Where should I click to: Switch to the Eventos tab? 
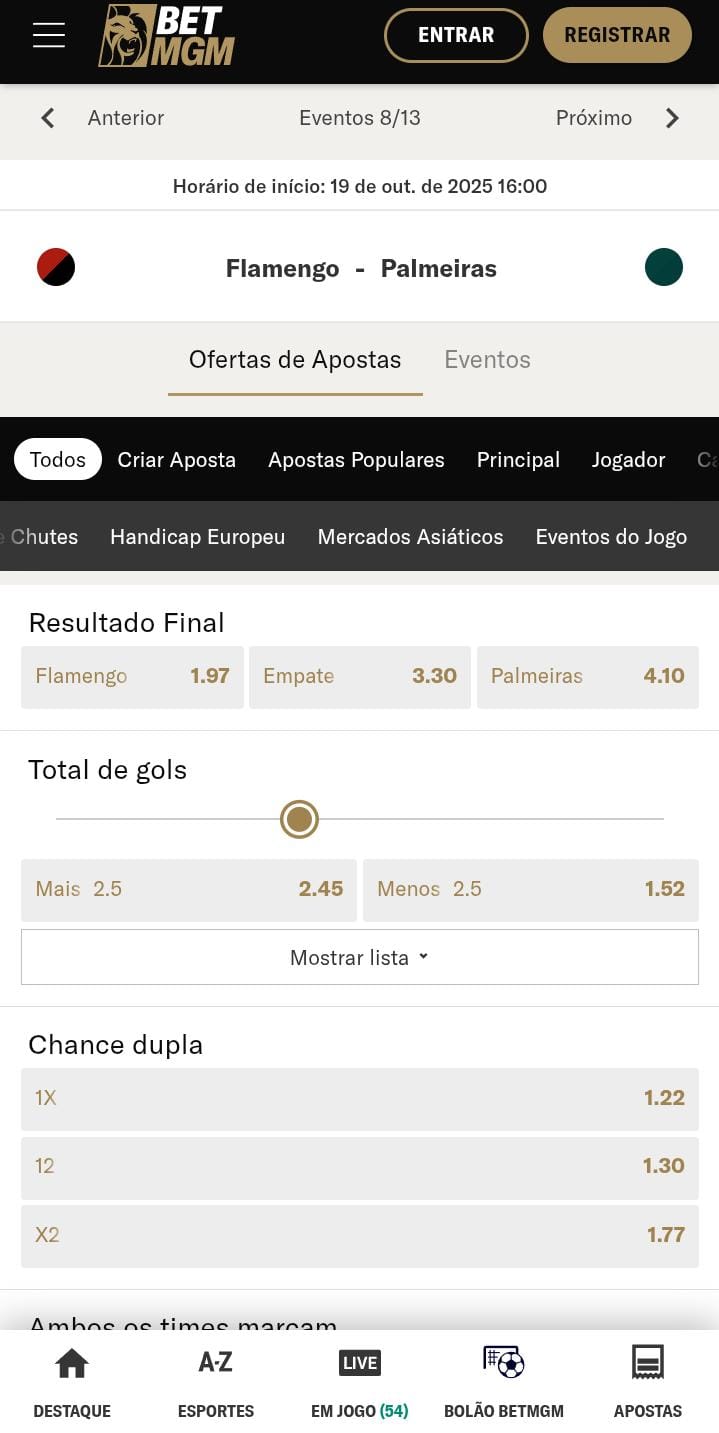click(487, 360)
